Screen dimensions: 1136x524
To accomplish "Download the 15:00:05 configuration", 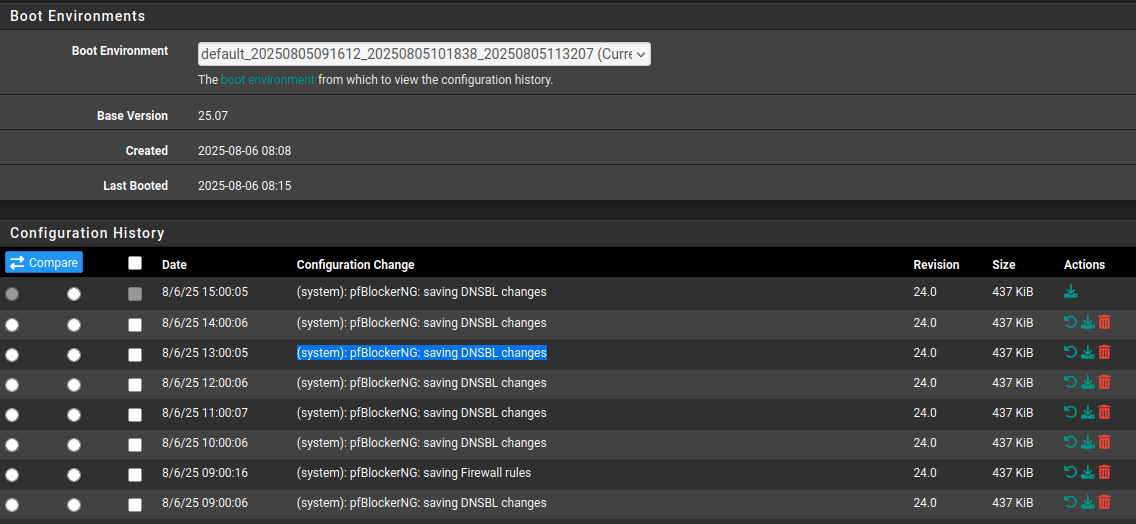I will pos(1071,292).
